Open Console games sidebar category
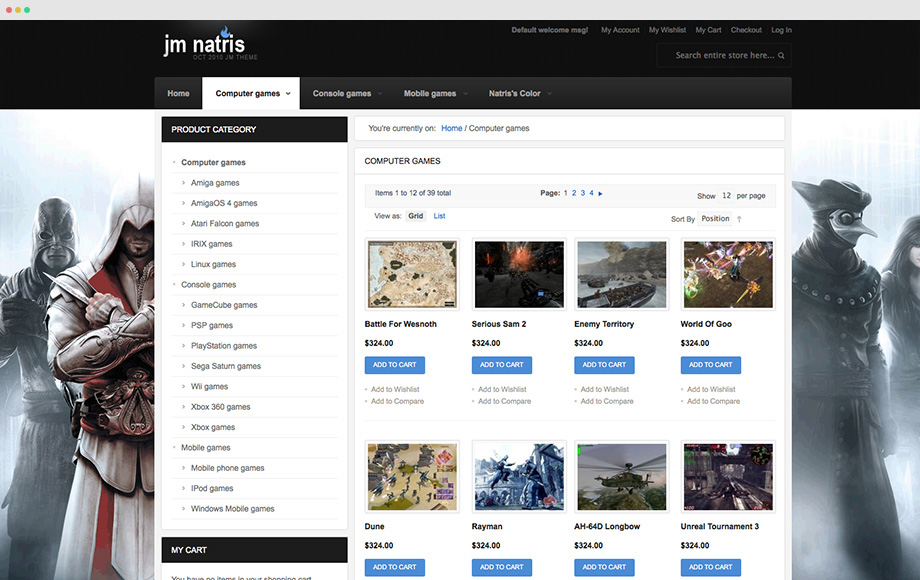Image resolution: width=920 pixels, height=580 pixels. (x=209, y=285)
